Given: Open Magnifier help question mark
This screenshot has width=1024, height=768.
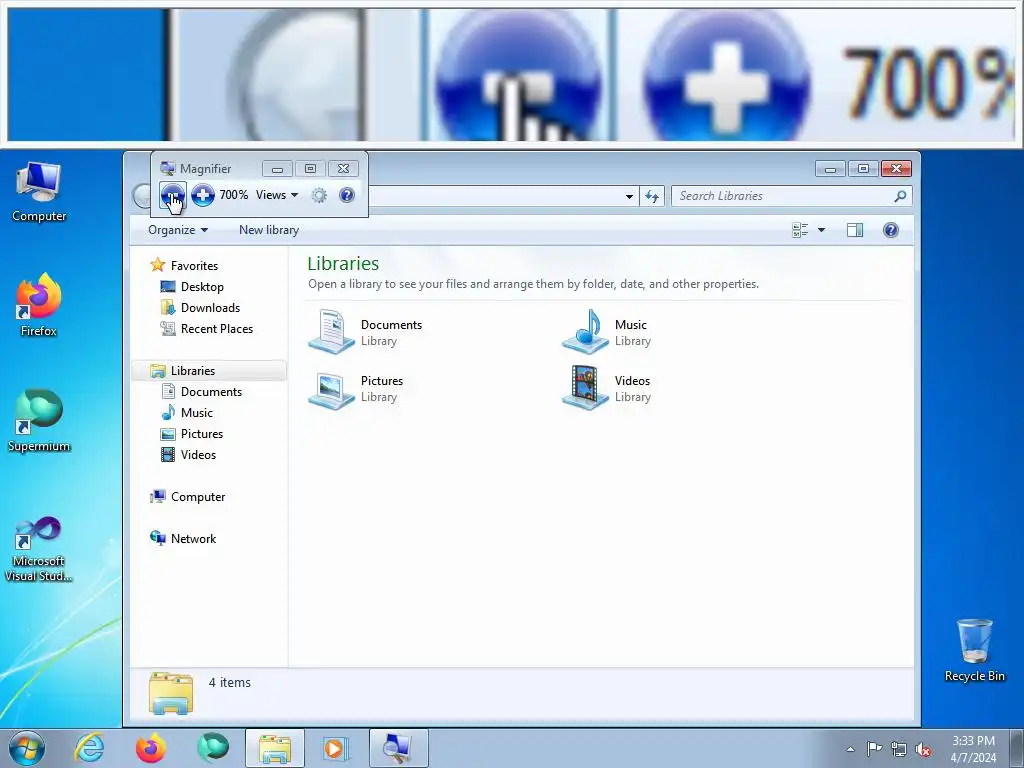Looking at the screenshot, I should (x=347, y=195).
